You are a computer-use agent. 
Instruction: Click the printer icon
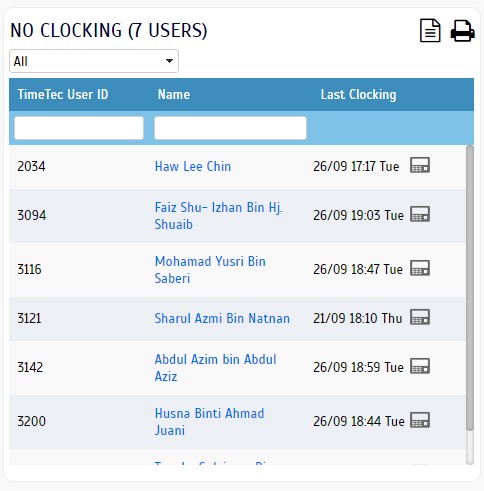(463, 31)
